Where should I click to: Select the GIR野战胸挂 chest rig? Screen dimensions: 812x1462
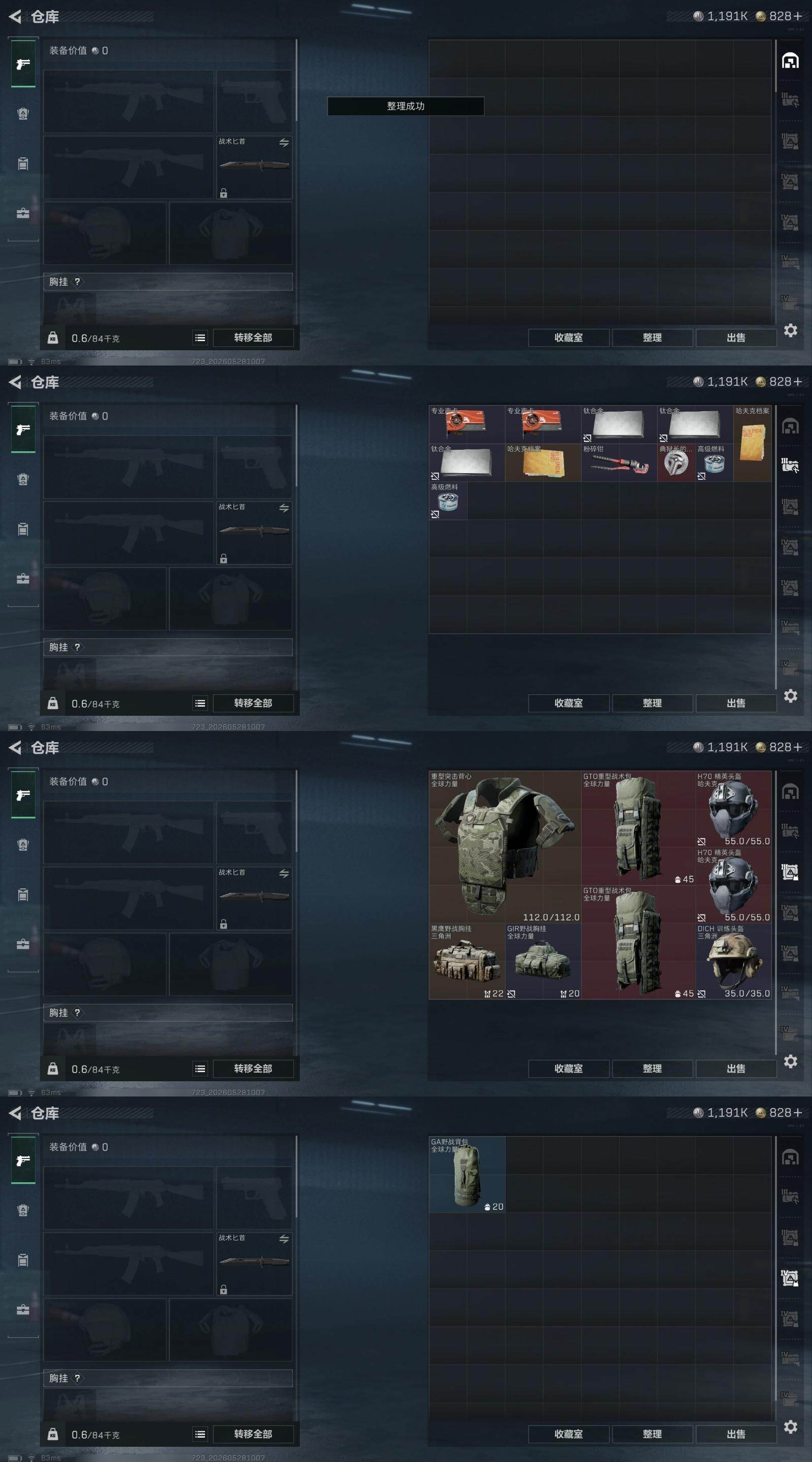(x=543, y=961)
